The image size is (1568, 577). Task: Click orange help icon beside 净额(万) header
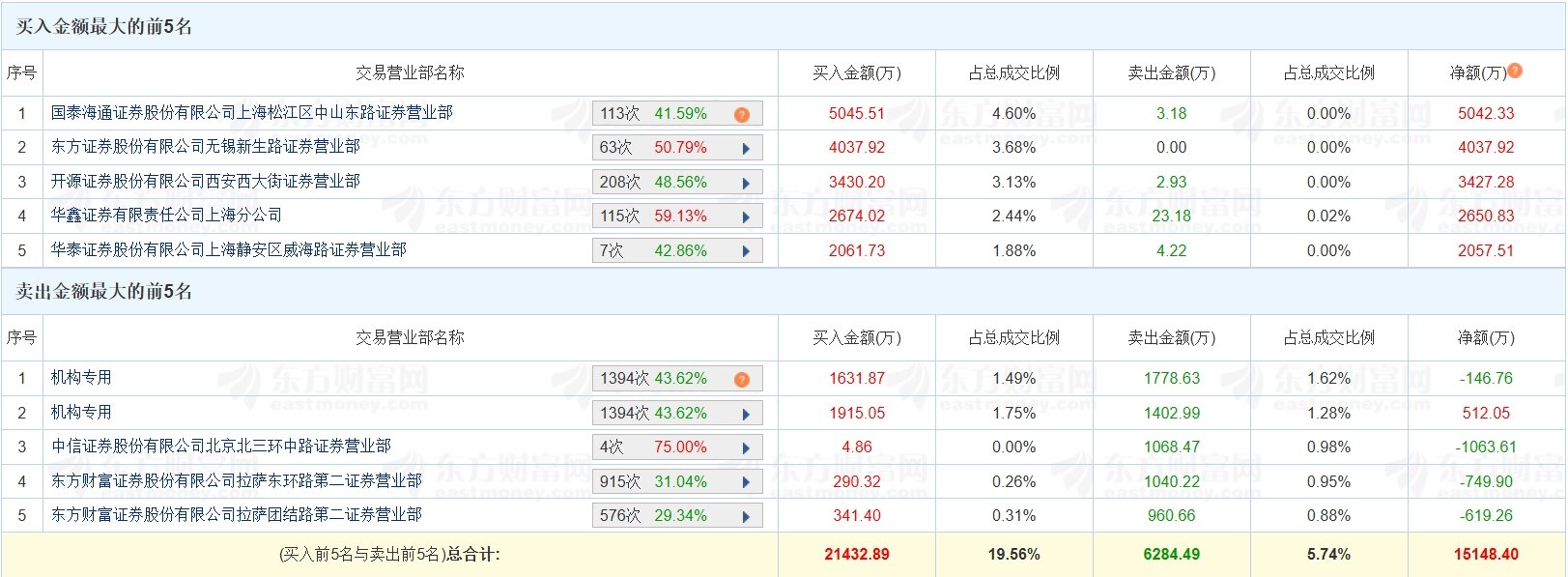pos(1515,71)
